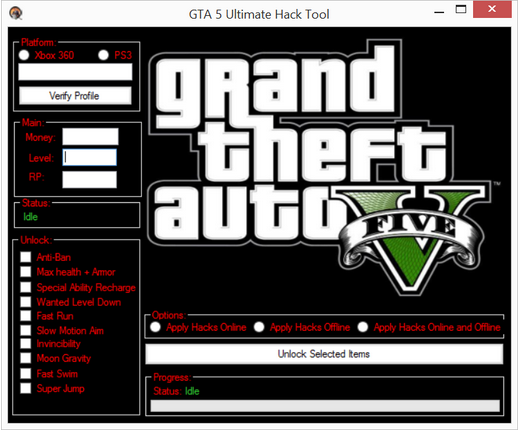Focus the profile name field under Platform

tap(75, 72)
